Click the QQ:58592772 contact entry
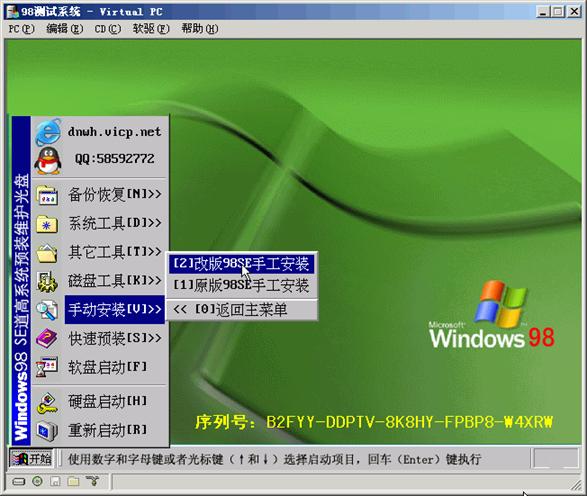587x496 pixels. [115, 159]
